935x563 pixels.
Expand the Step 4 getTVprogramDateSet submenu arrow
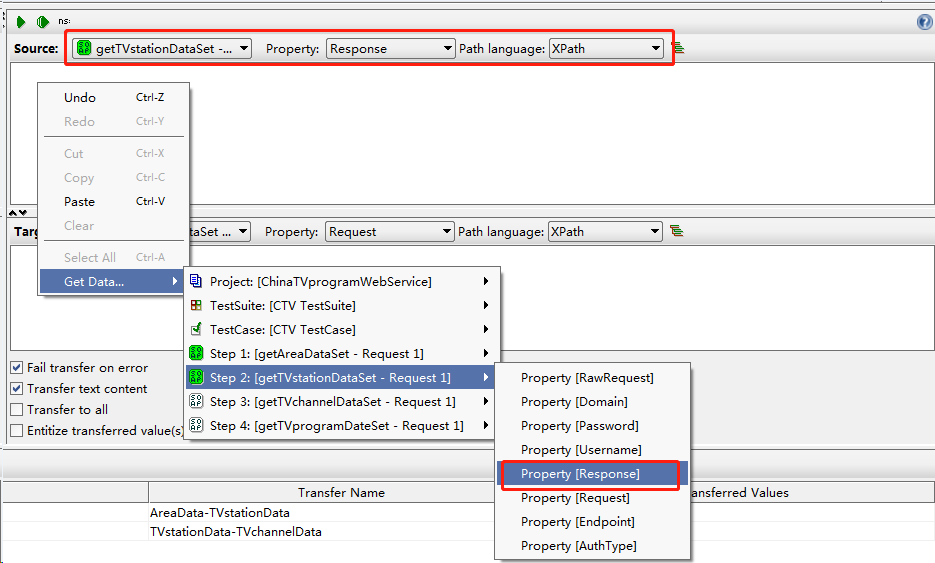486,425
